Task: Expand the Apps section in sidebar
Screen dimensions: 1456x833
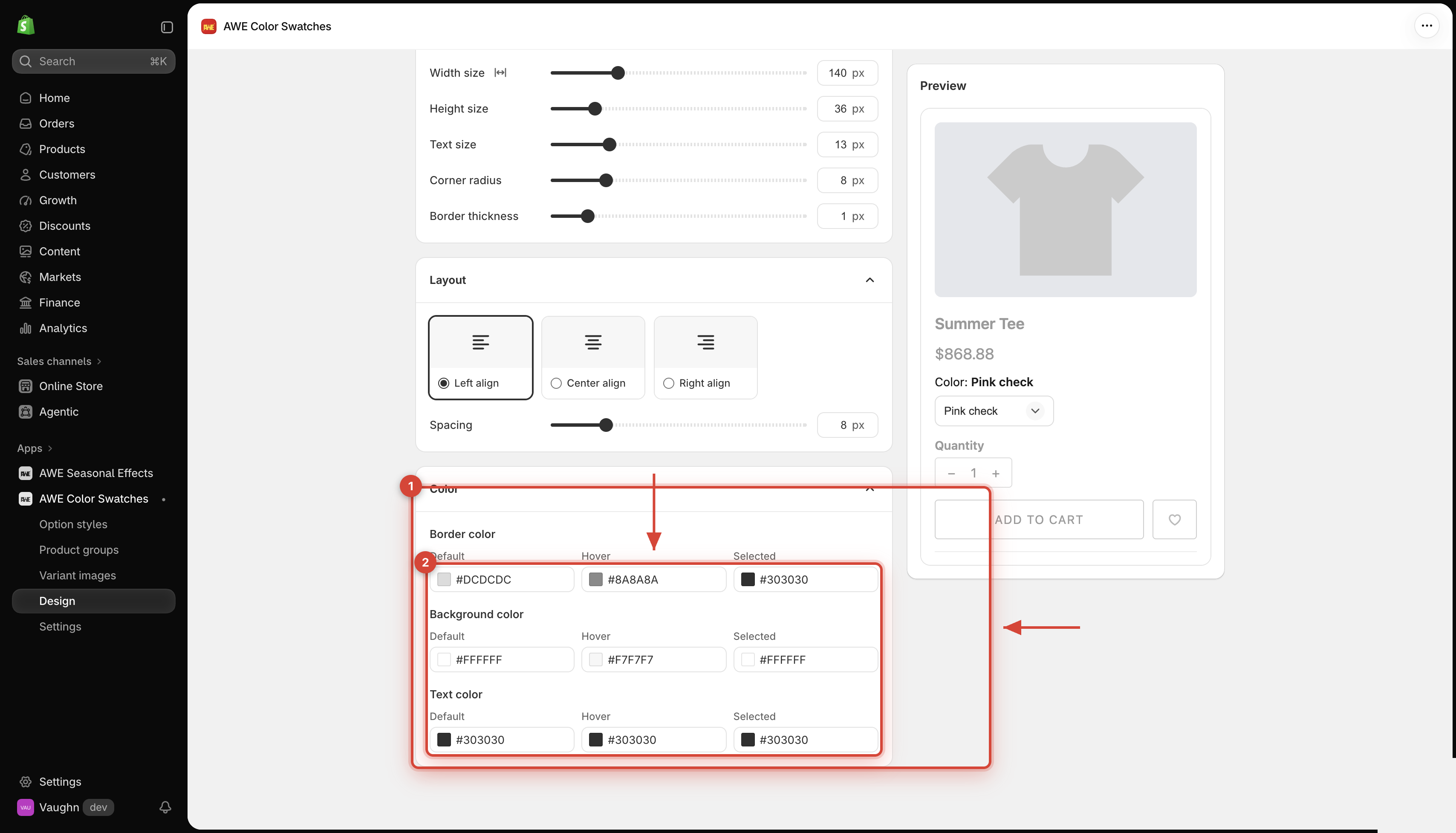Action: [35, 448]
